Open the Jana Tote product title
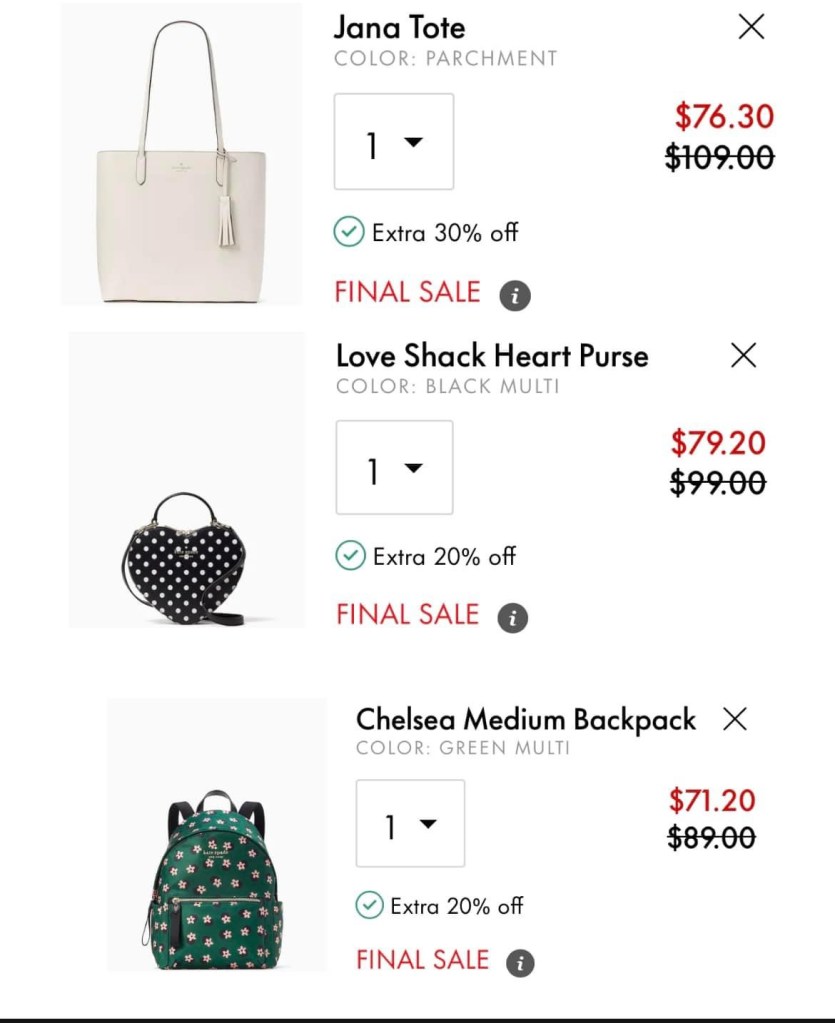 [x=399, y=27]
